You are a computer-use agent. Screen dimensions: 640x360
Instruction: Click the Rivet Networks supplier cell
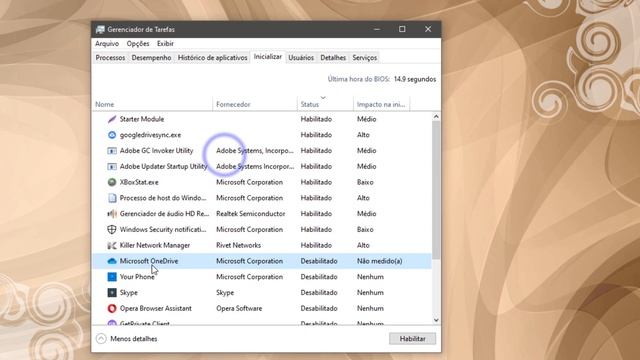238,245
